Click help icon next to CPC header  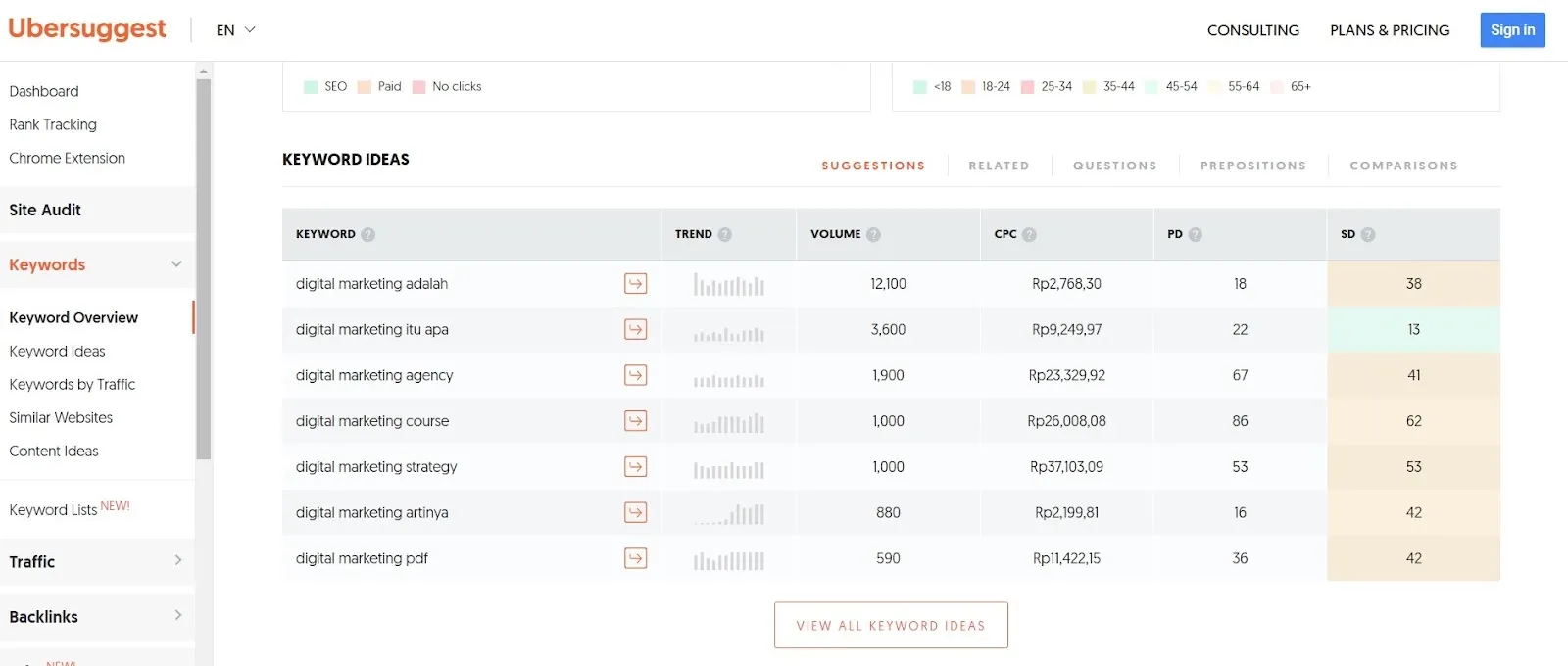point(1029,234)
